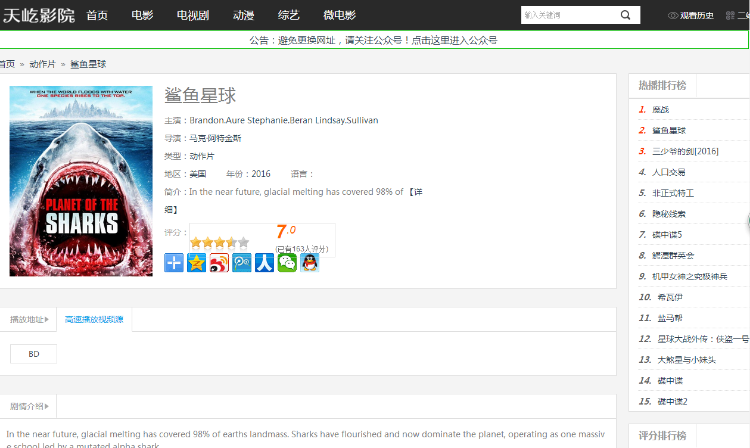The height and width of the screenshot is (448, 750).
Task: Open director 马克·阿特金斯 link
Action: pos(215,138)
